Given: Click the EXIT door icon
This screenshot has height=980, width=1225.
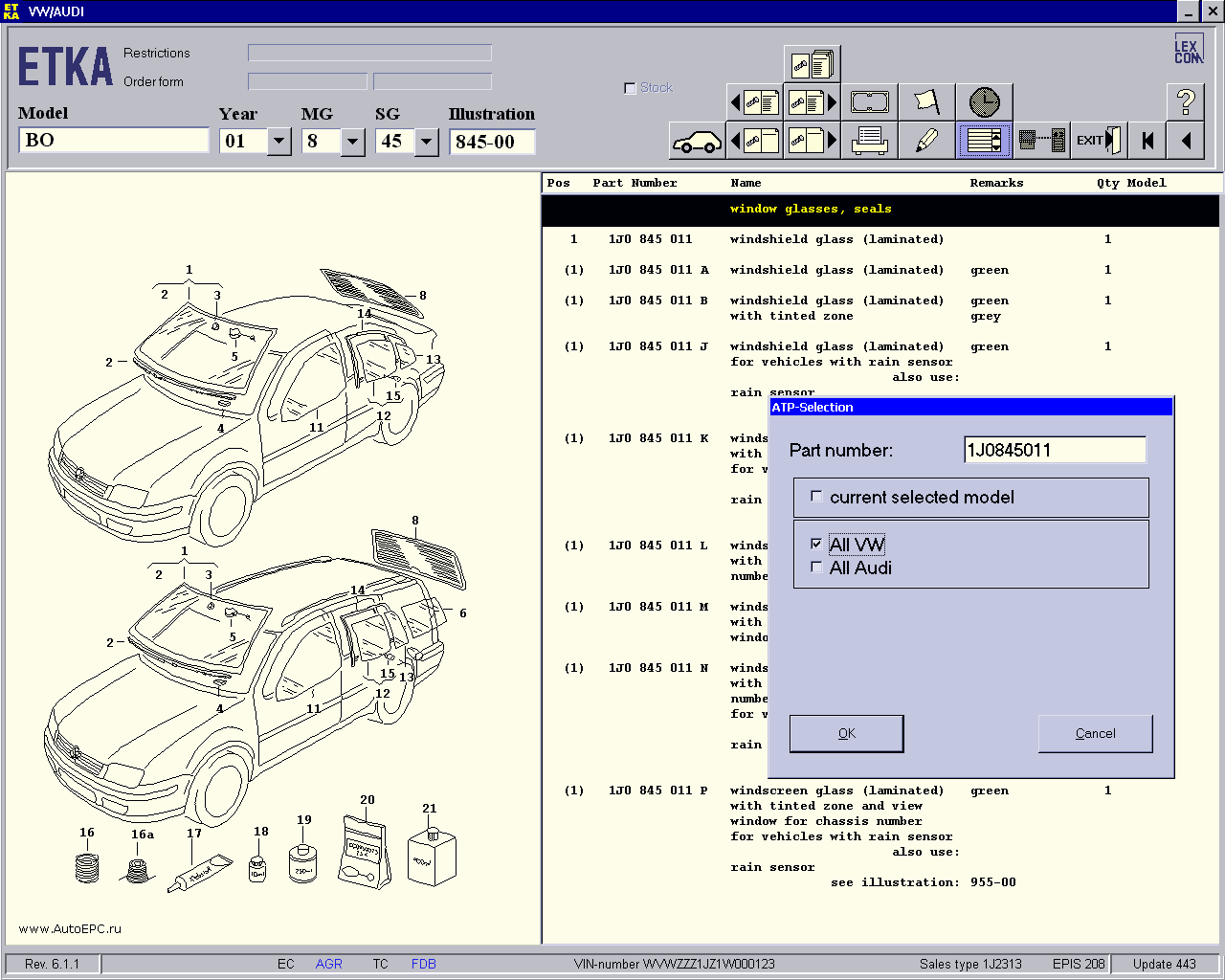Looking at the screenshot, I should 1099,141.
